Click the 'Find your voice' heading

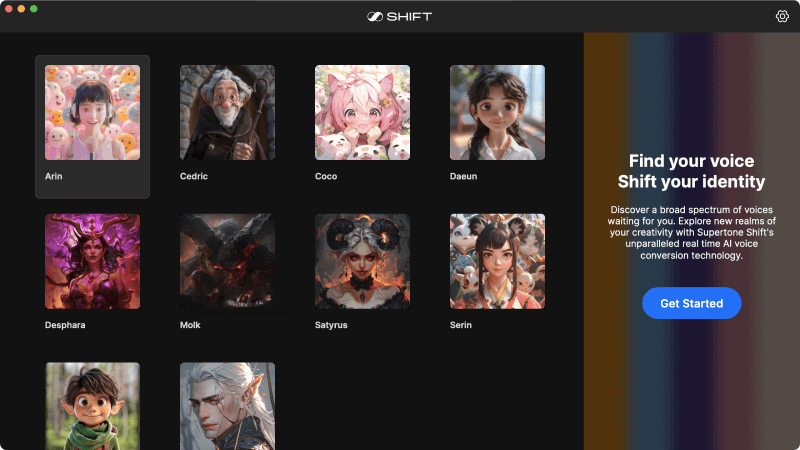point(691,161)
